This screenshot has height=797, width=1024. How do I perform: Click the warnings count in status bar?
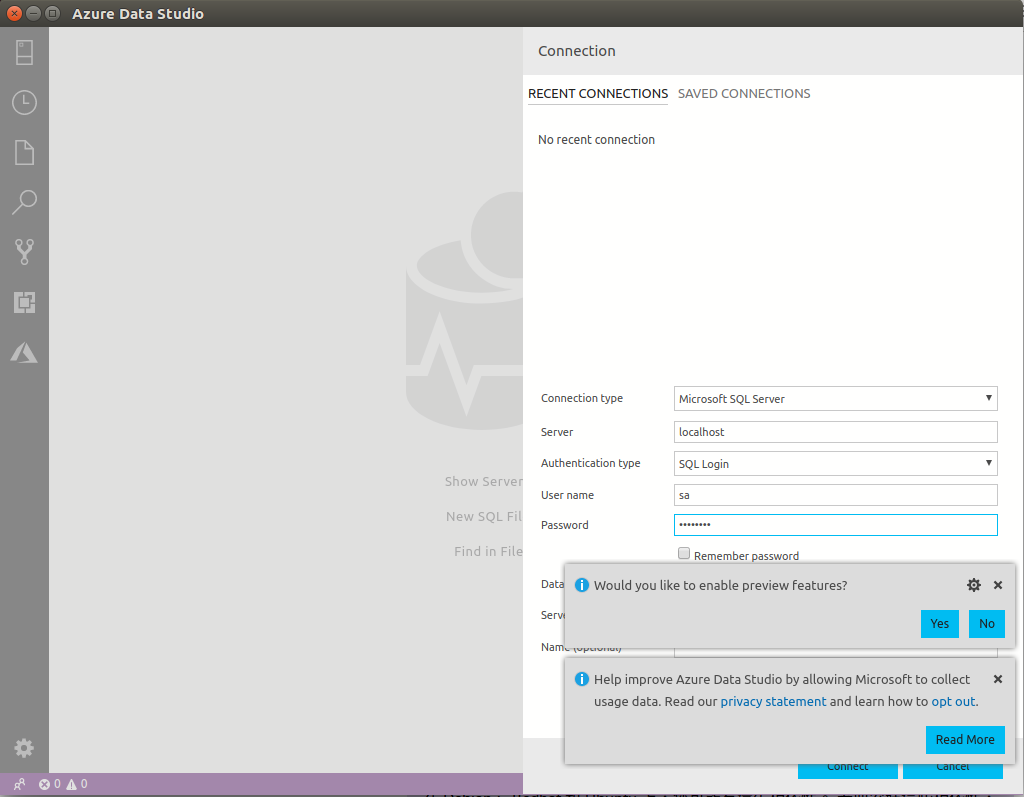[77, 784]
